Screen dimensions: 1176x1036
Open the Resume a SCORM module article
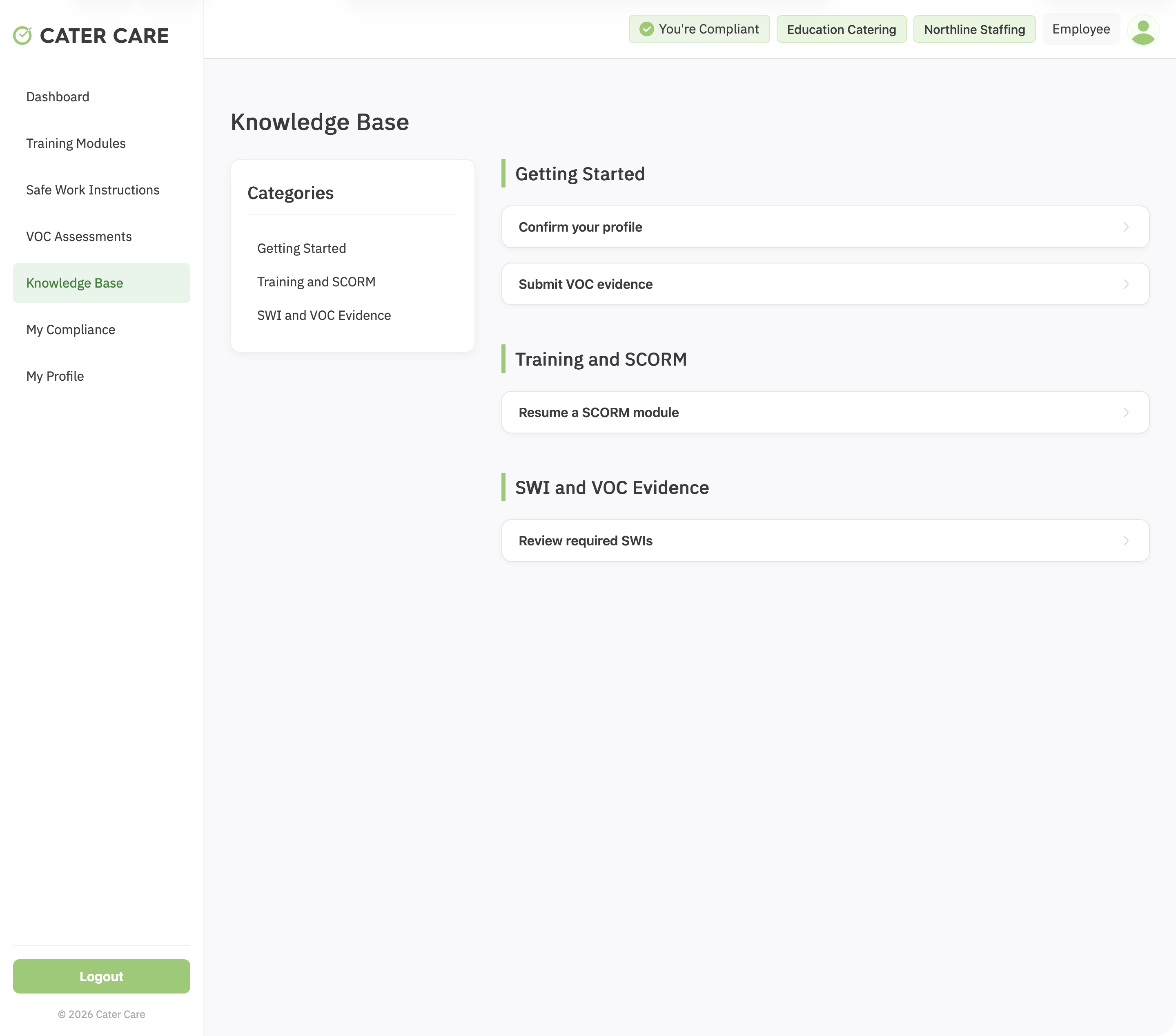tap(825, 413)
